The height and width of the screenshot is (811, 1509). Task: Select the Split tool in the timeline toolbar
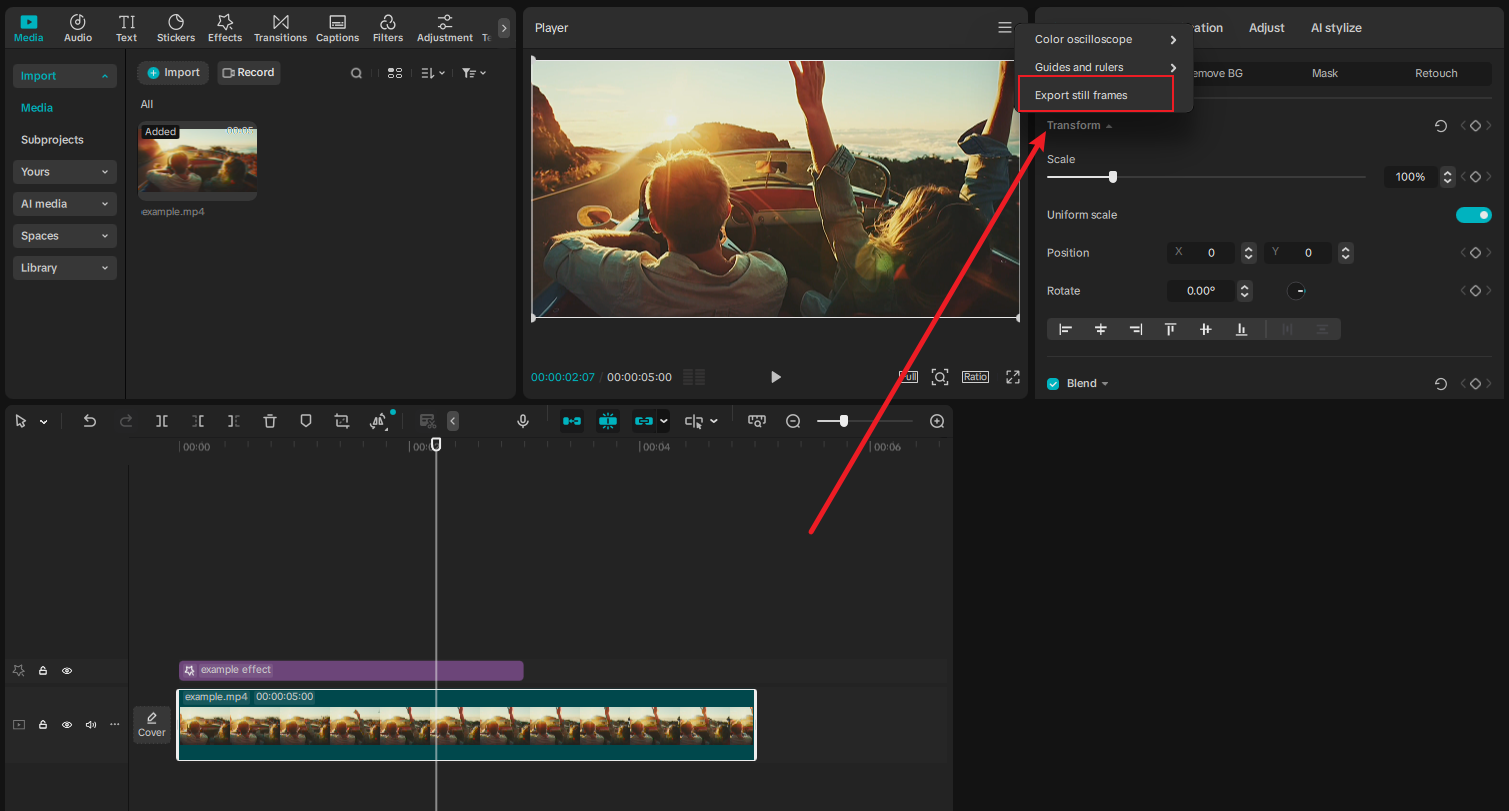click(x=161, y=421)
